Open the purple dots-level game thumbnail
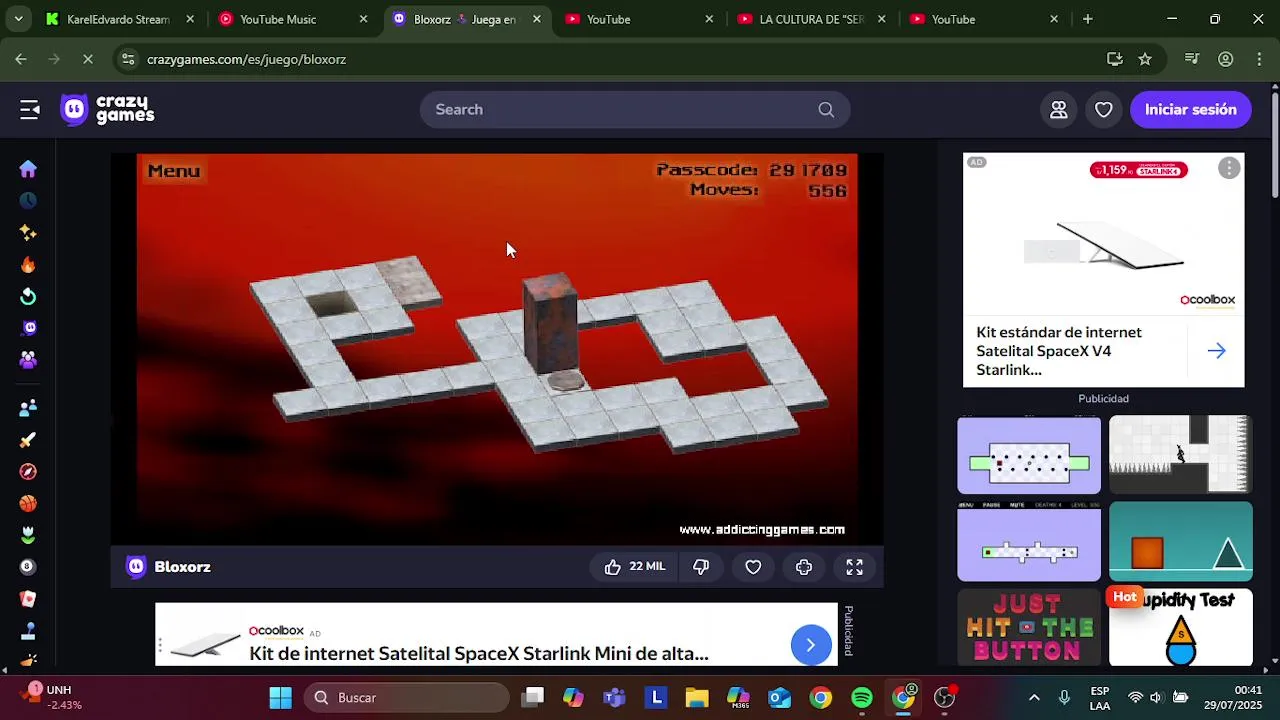Screen dimensions: 1280x720 (x=1029, y=455)
